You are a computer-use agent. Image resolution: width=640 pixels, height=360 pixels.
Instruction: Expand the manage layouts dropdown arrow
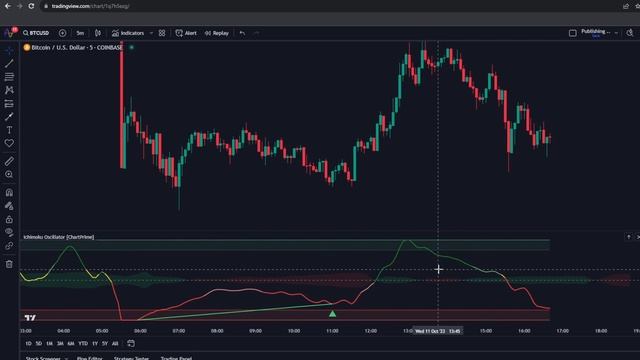coord(616,33)
